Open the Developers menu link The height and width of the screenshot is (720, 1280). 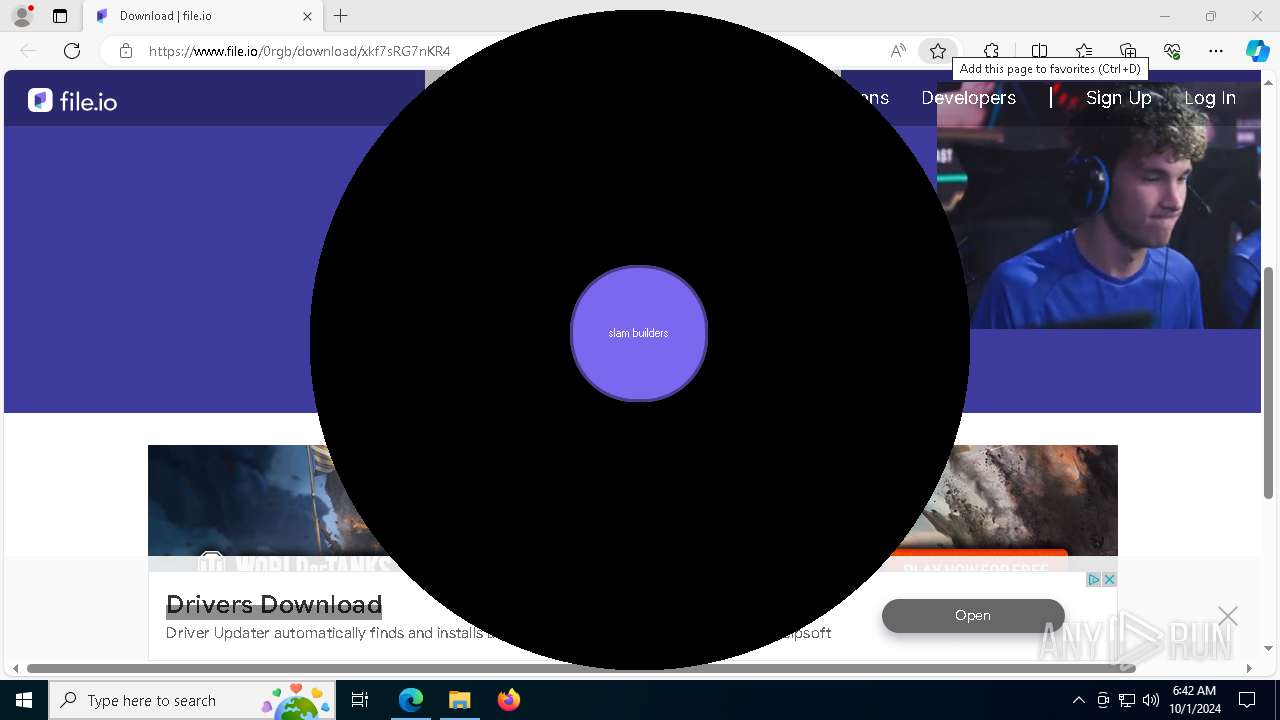click(x=968, y=97)
